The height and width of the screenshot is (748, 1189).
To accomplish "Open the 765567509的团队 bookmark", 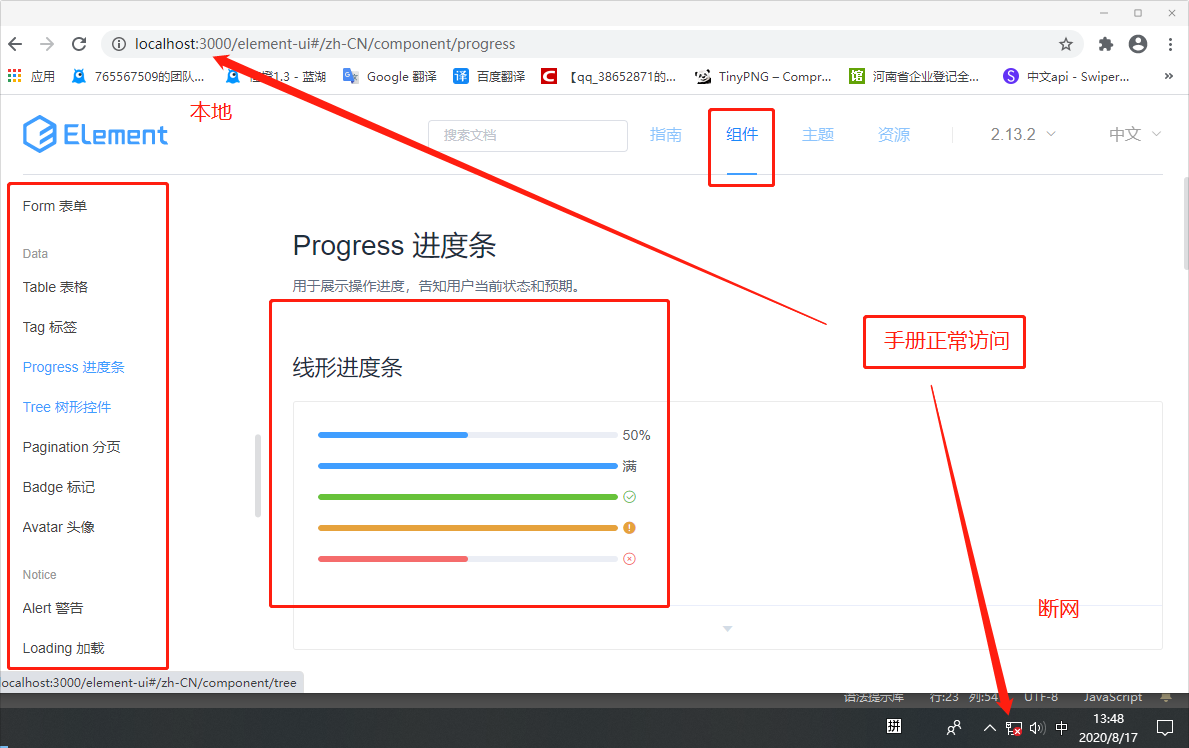I will [137, 76].
